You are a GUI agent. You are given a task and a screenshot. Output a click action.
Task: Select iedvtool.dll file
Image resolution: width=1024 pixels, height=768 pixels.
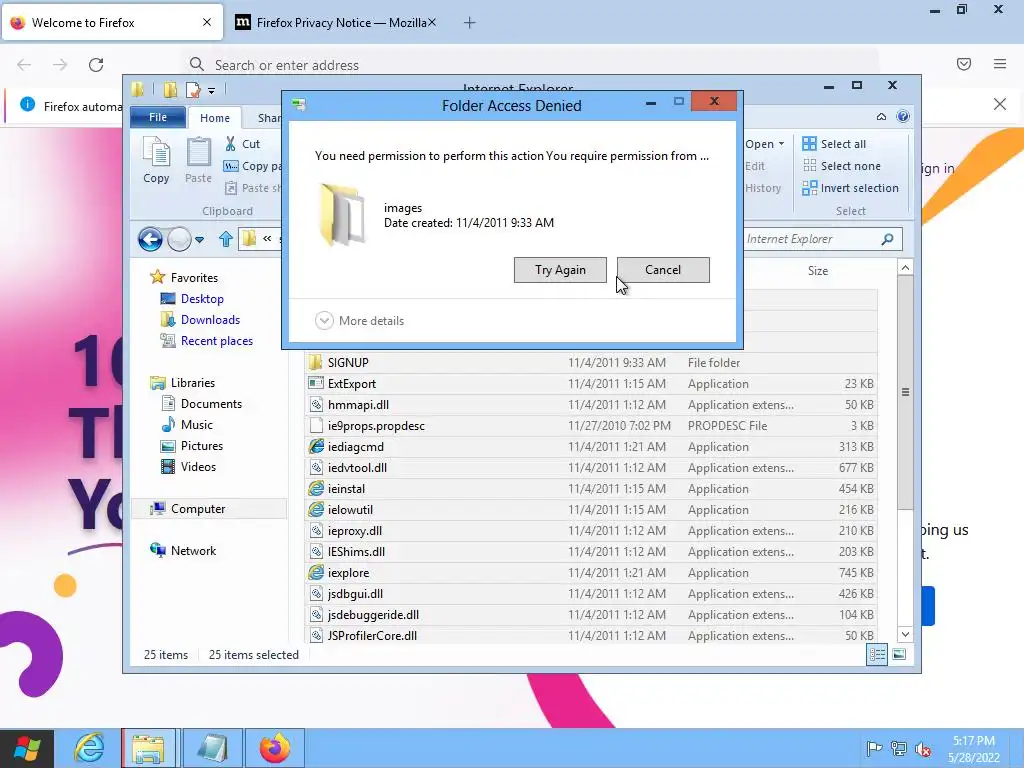coord(591,468)
